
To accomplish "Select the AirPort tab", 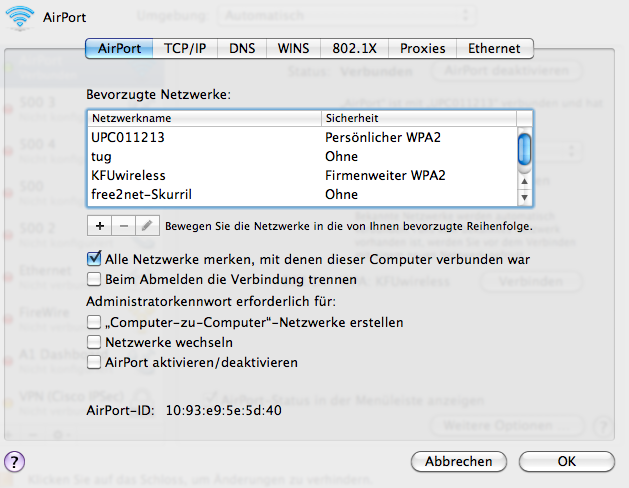I will (x=119, y=49).
